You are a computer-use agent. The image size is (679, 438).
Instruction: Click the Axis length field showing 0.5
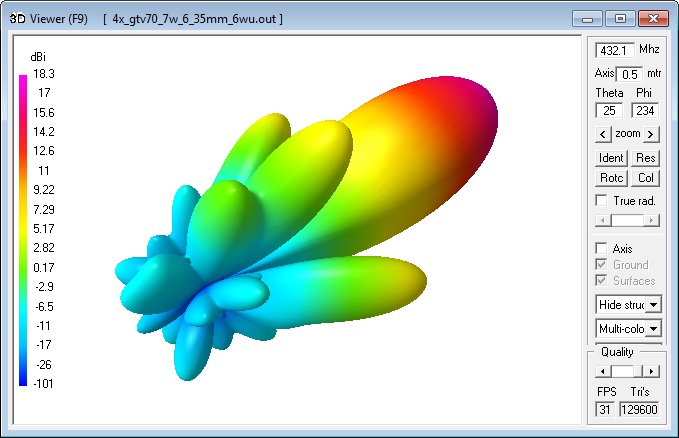[629, 75]
